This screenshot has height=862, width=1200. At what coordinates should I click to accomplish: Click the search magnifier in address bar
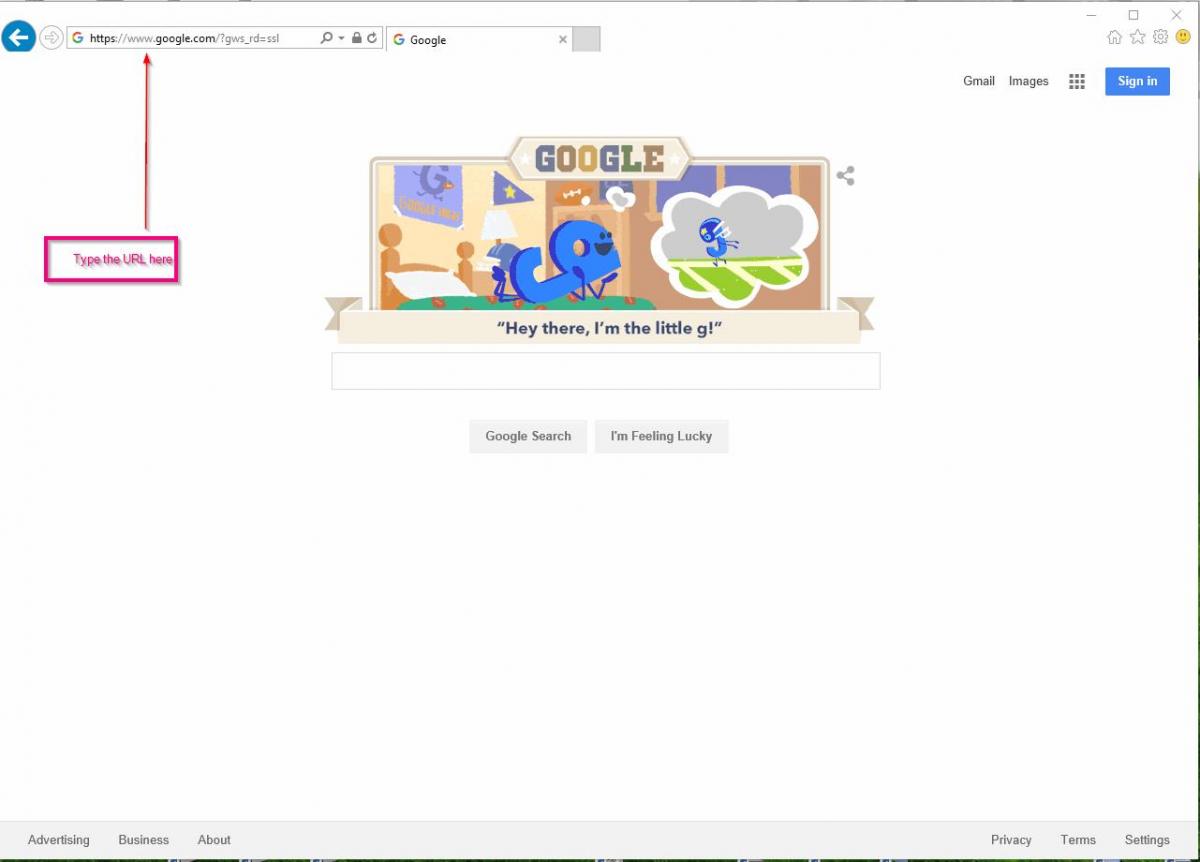click(x=326, y=38)
